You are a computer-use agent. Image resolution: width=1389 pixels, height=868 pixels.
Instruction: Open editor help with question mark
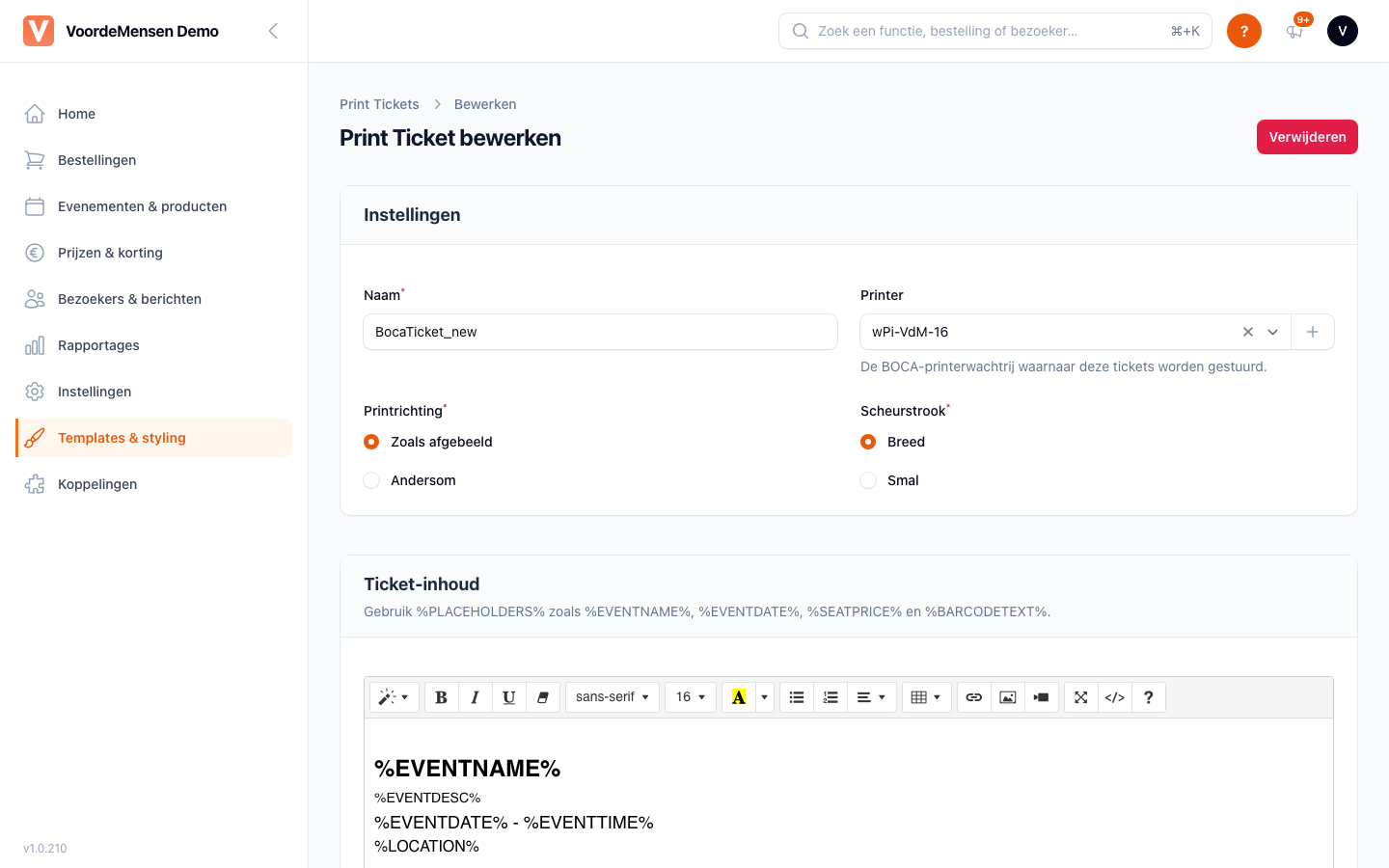pyautogui.click(x=1149, y=697)
